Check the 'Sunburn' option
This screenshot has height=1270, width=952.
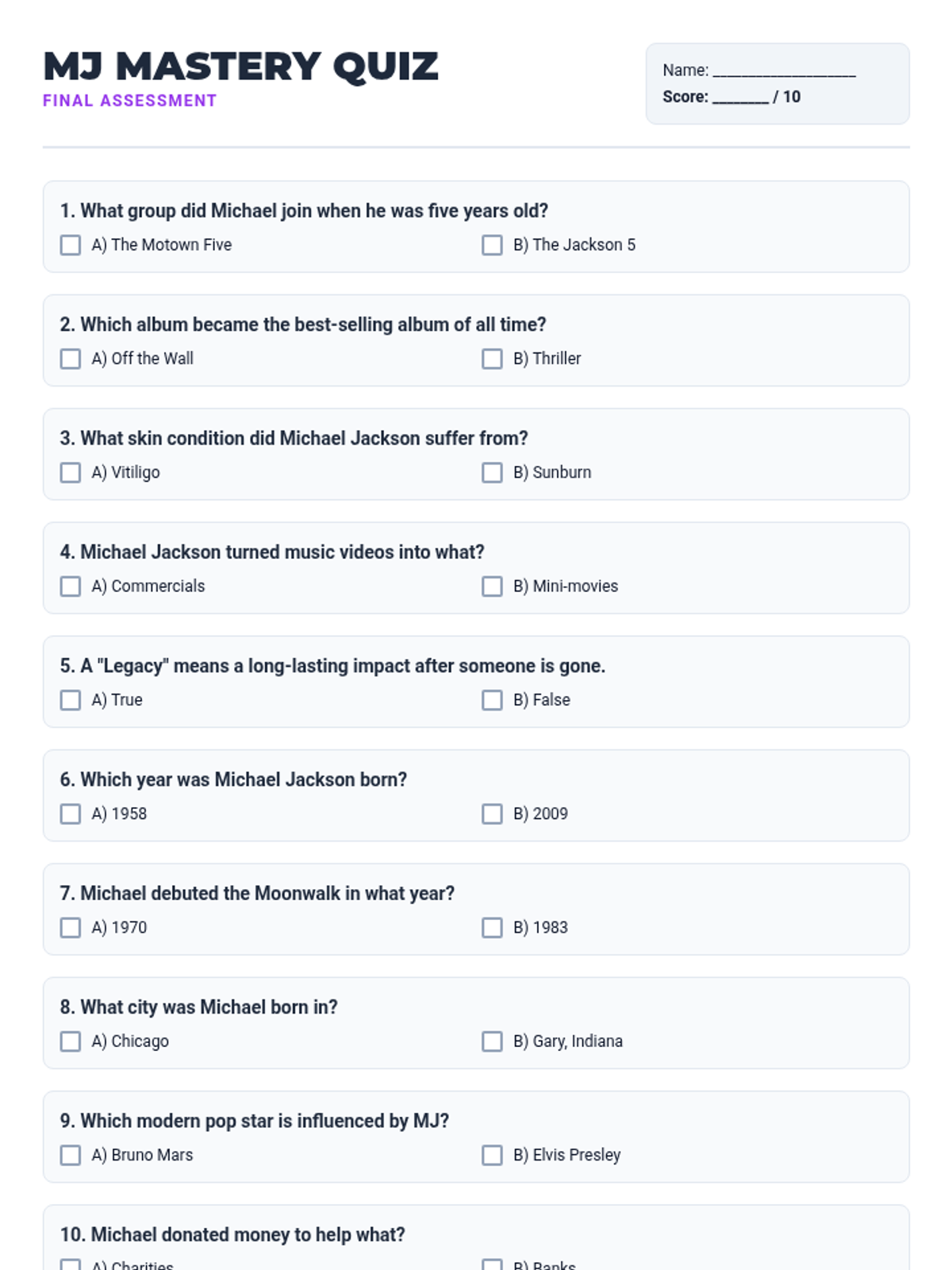[492, 472]
